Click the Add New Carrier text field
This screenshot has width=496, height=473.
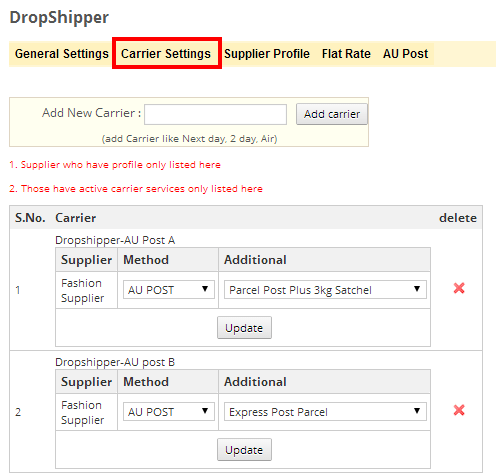(x=215, y=114)
